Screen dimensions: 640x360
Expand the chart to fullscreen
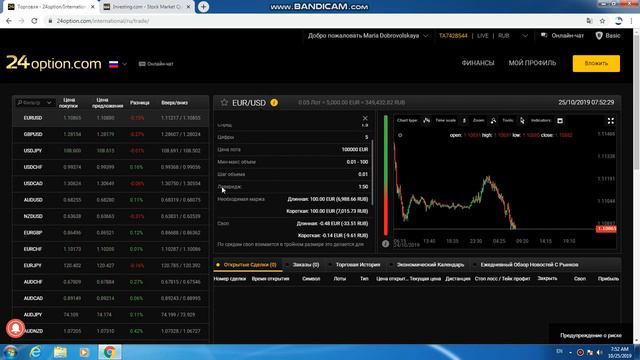(x=611, y=121)
